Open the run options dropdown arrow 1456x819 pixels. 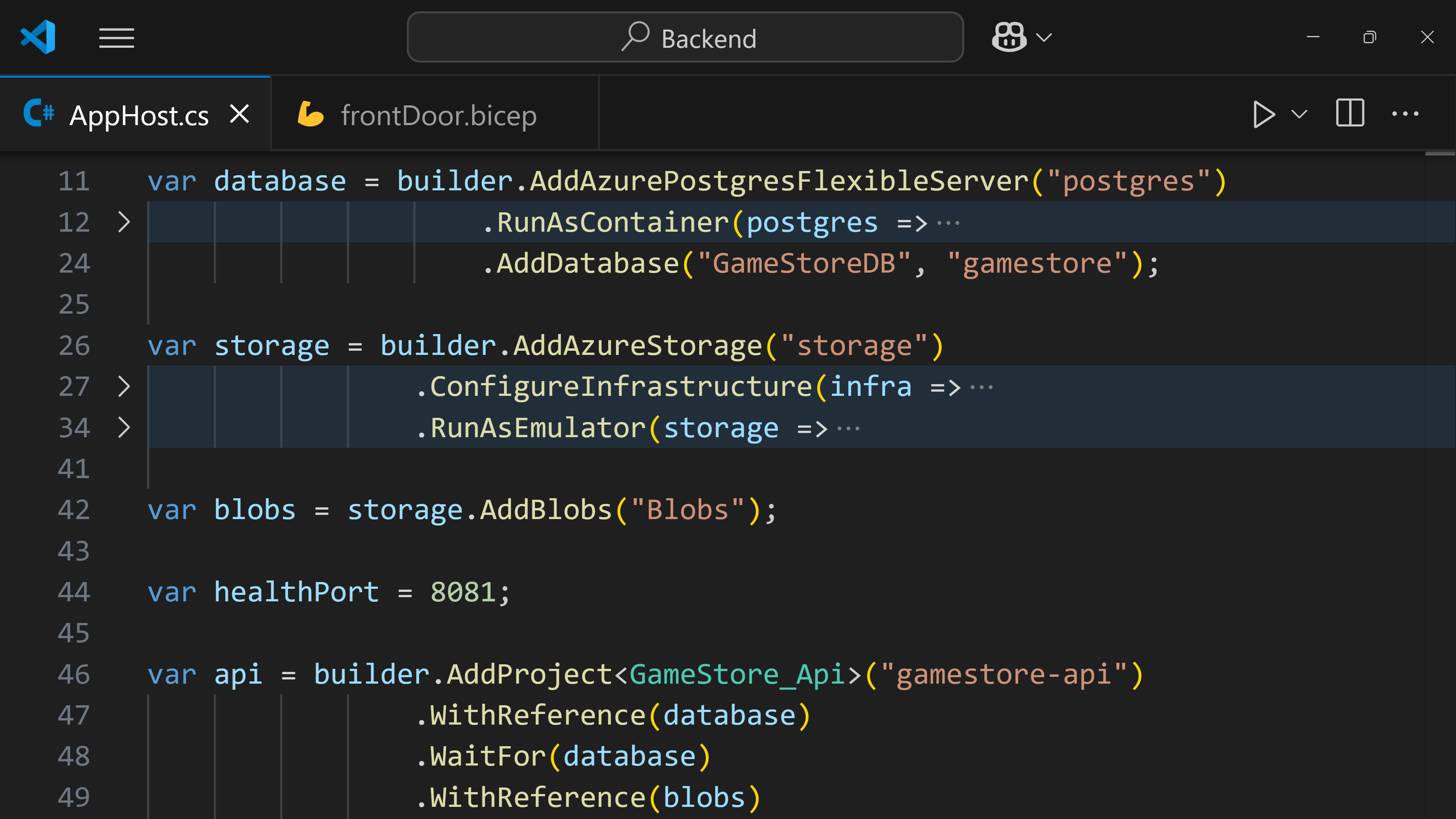pos(1299,114)
